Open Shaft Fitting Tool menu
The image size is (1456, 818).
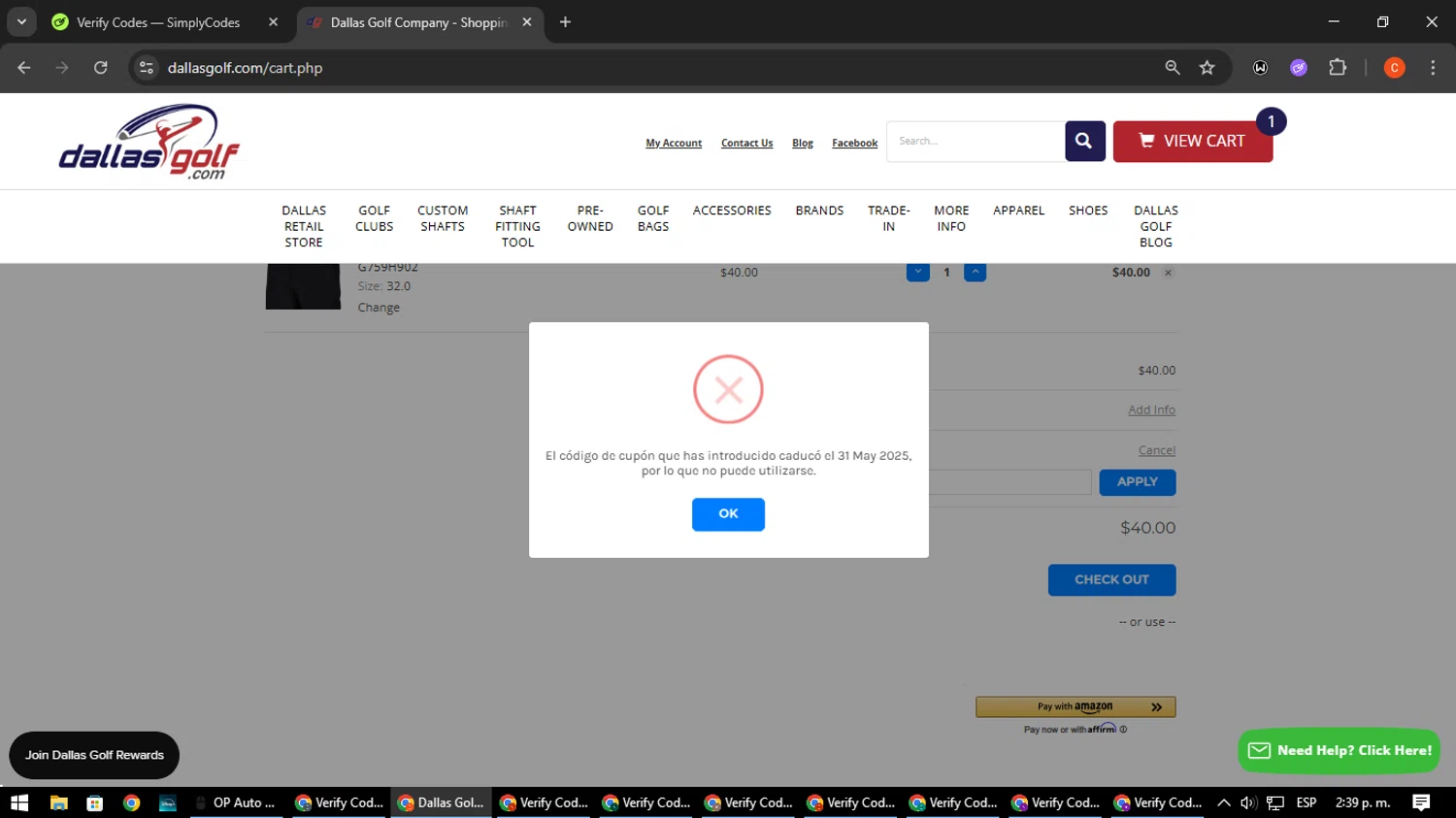coord(517,226)
